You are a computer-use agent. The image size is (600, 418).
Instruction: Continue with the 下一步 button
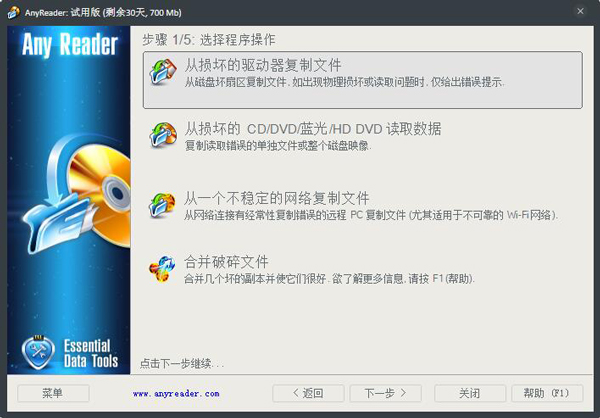(x=386, y=393)
